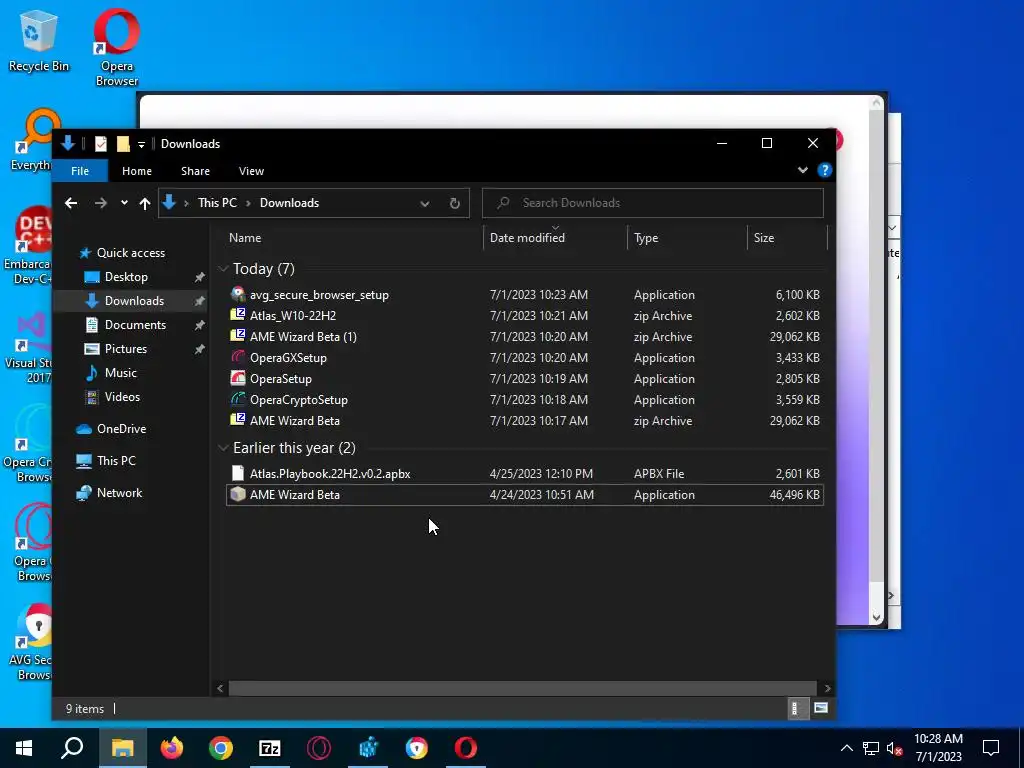
Task: Open AVG Secure Browser desktop shortcut
Action: coord(31,641)
